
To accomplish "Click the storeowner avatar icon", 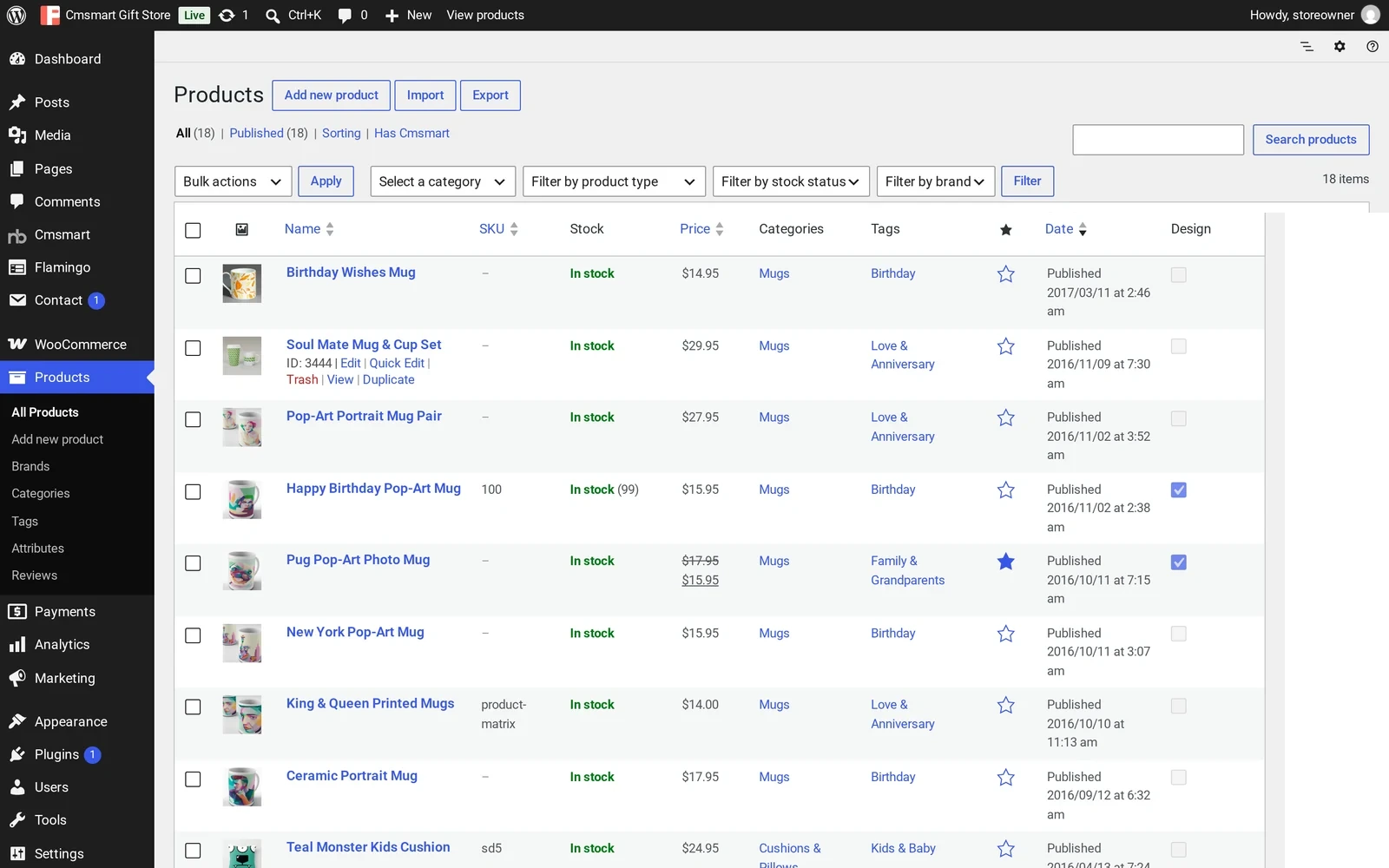I will coord(1371,15).
